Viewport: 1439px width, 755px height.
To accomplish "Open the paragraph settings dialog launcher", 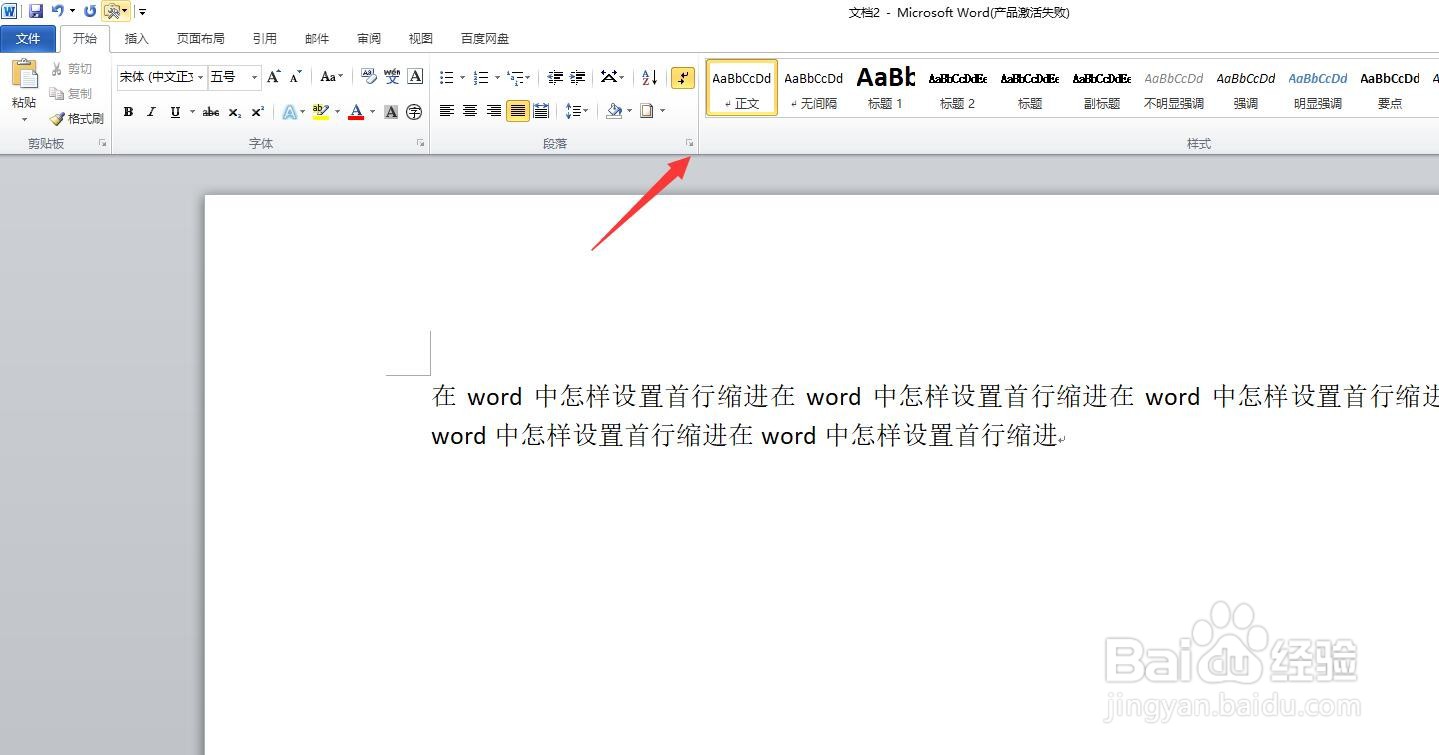I will pyautogui.click(x=689, y=143).
